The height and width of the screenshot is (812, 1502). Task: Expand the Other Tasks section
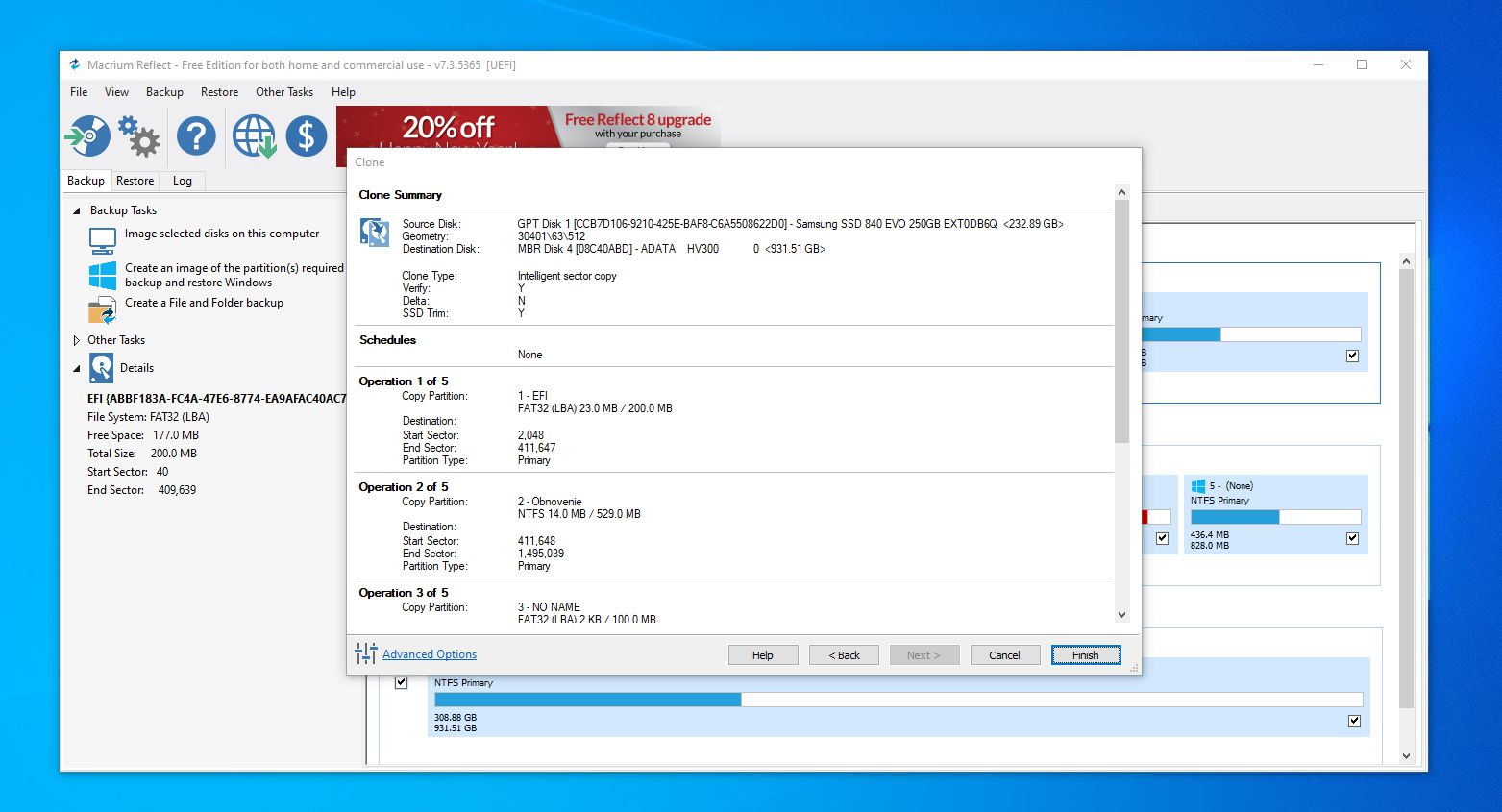(x=77, y=340)
